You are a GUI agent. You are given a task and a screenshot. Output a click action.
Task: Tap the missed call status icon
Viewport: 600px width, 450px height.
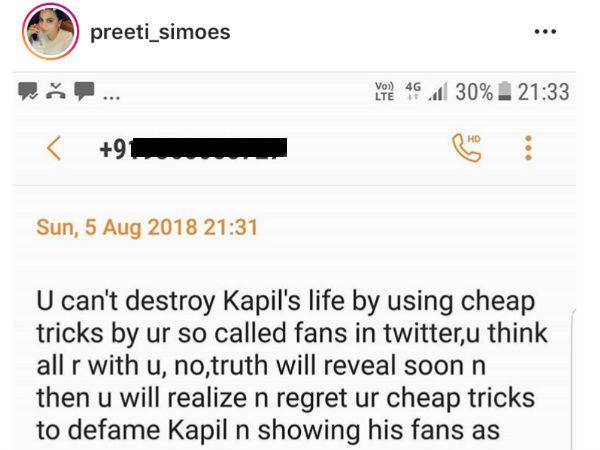56,93
